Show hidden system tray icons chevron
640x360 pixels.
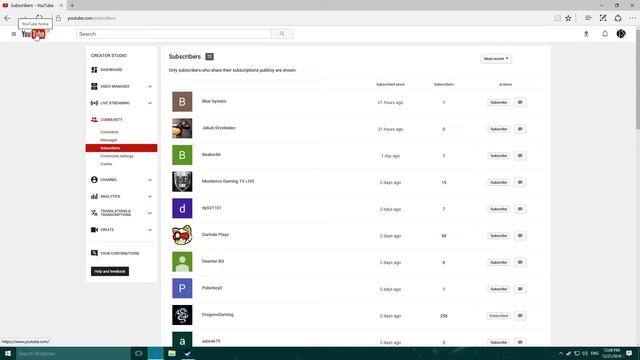pyautogui.click(x=561, y=353)
